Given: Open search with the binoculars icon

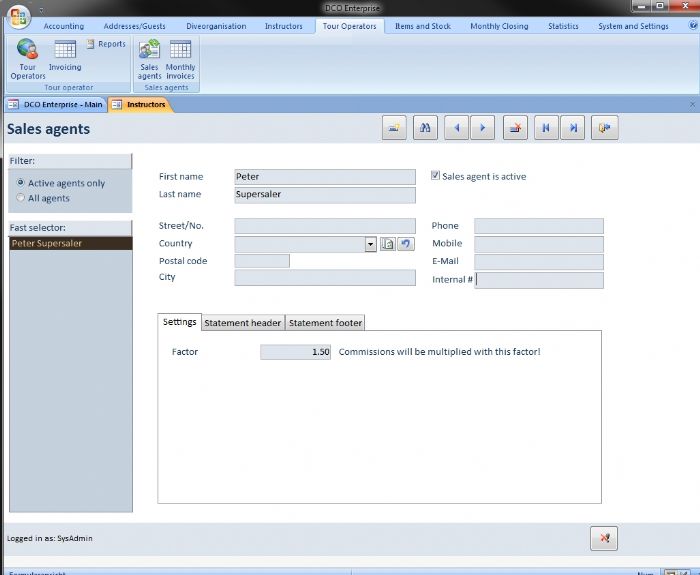Looking at the screenshot, I should pos(424,128).
